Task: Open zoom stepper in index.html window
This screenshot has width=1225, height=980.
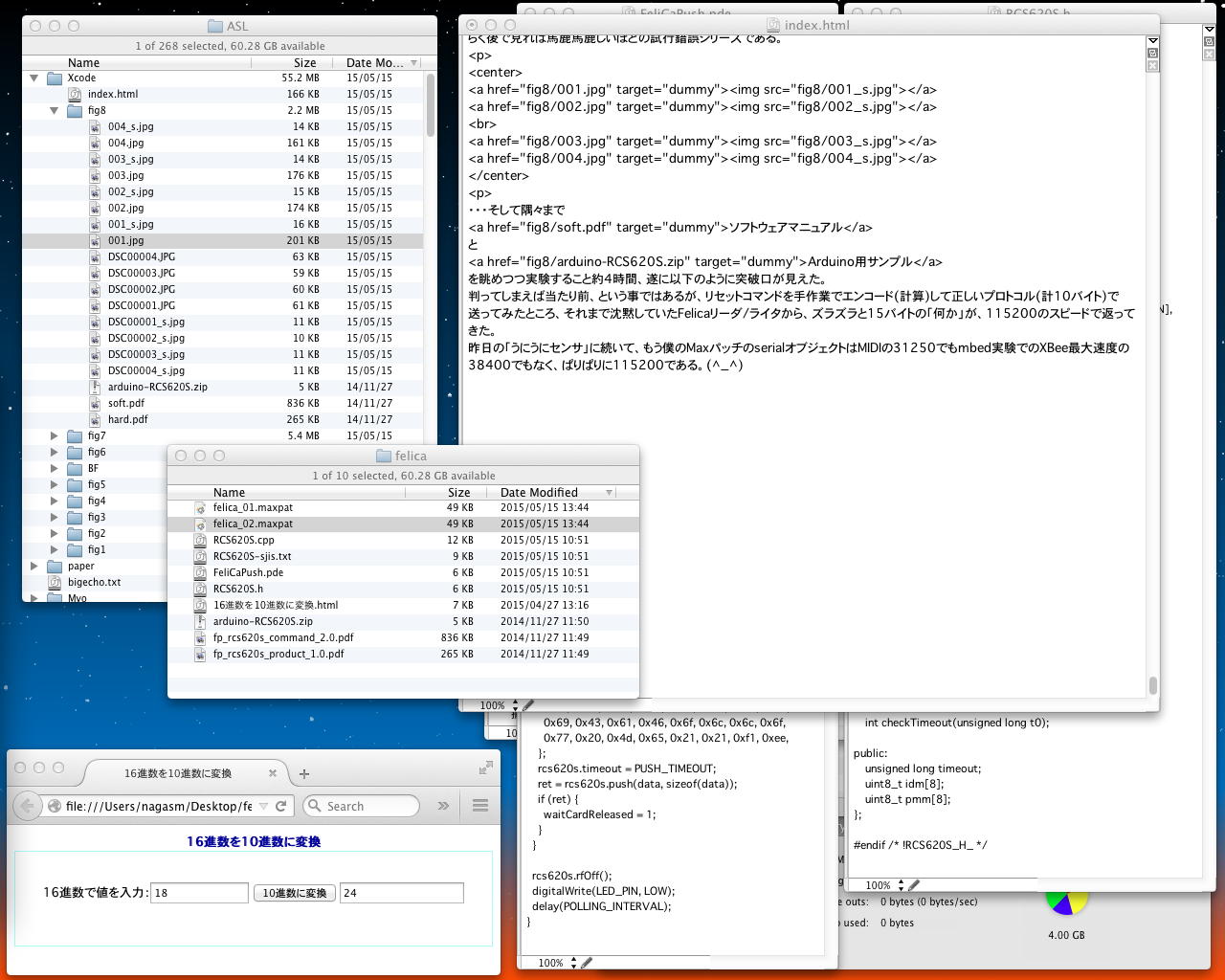Action: (x=516, y=705)
